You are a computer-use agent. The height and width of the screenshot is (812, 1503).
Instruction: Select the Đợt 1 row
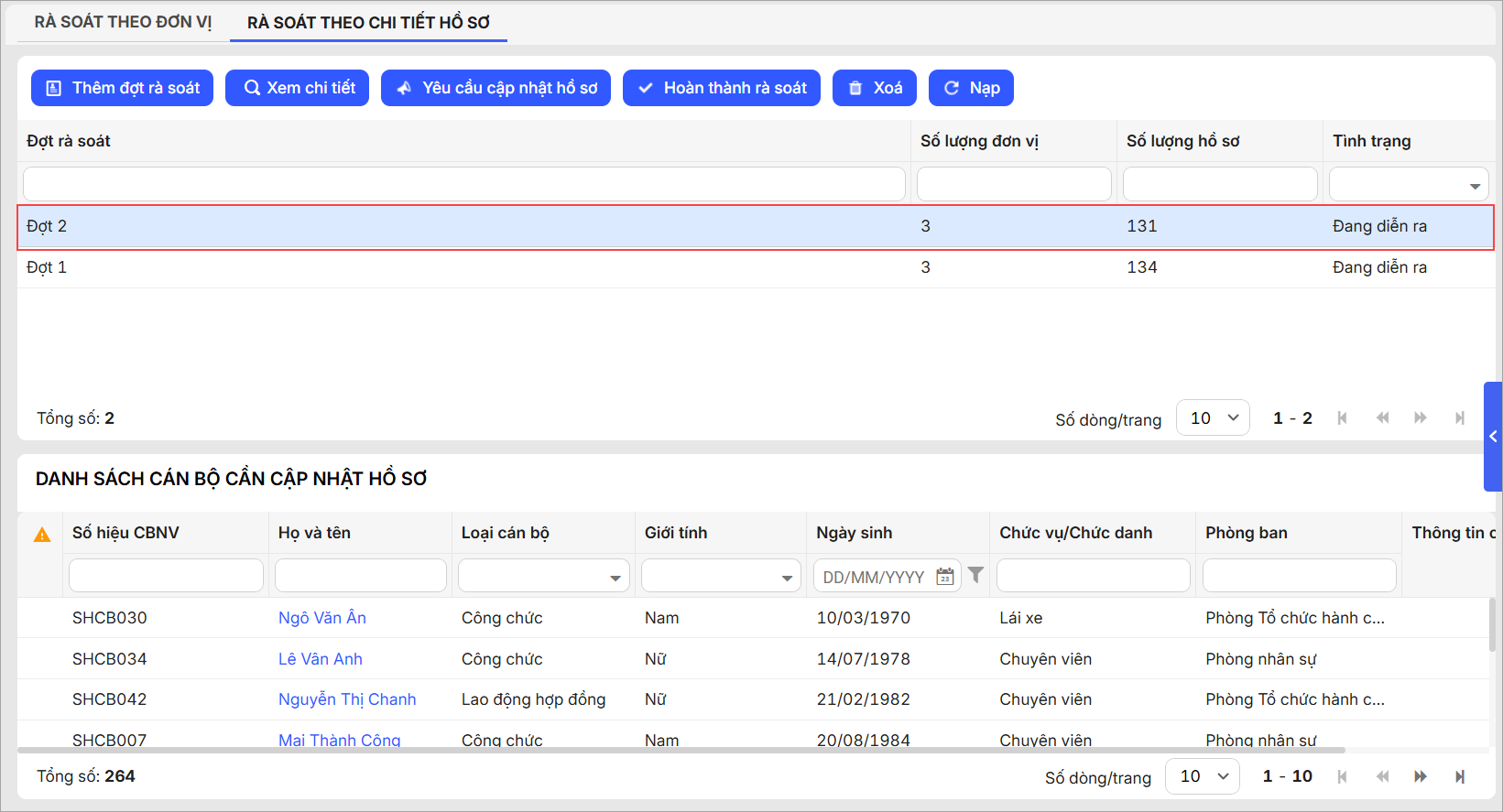(458, 267)
